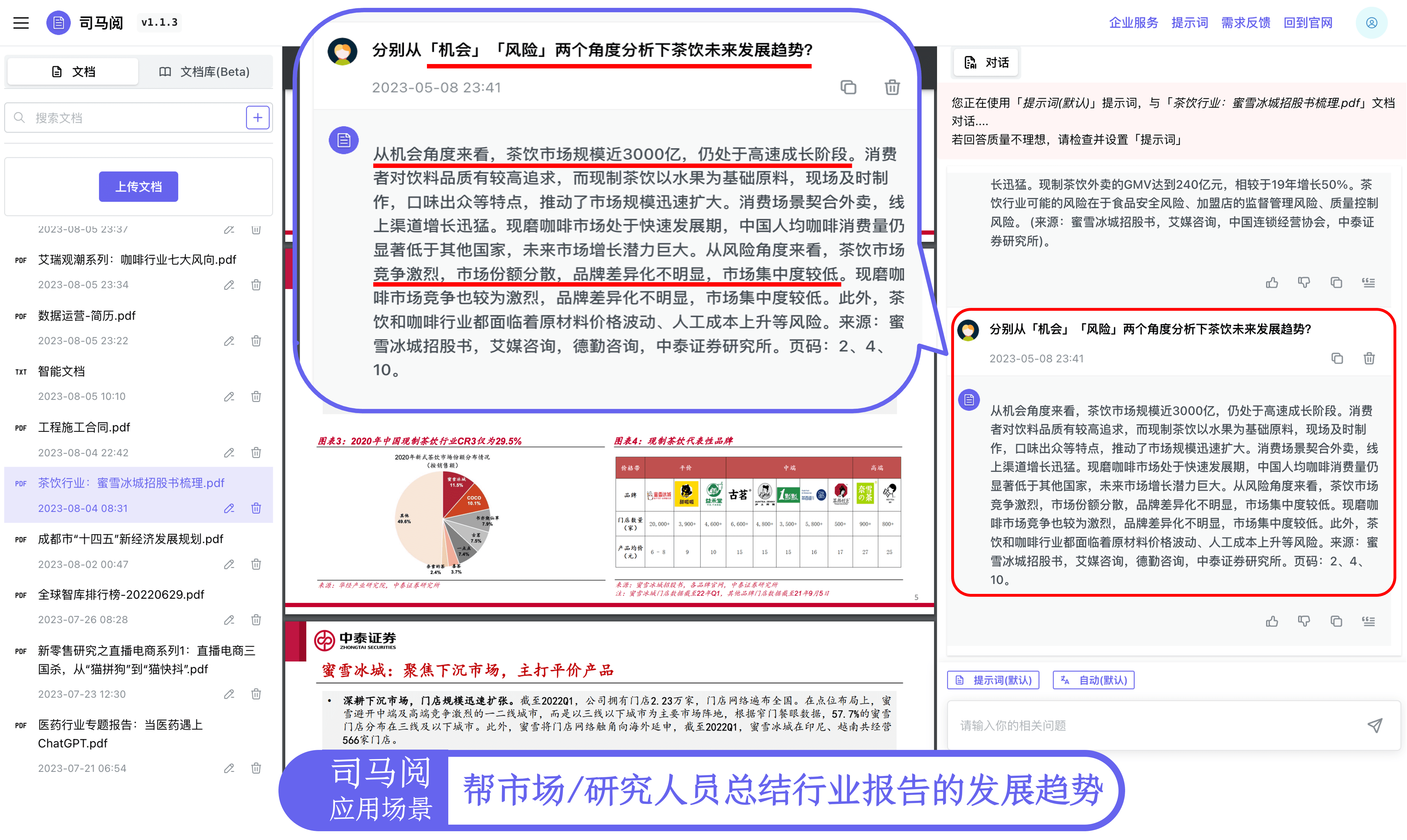The height and width of the screenshot is (840, 1407).
Task: Select the 对话 tab
Action: coord(986,62)
